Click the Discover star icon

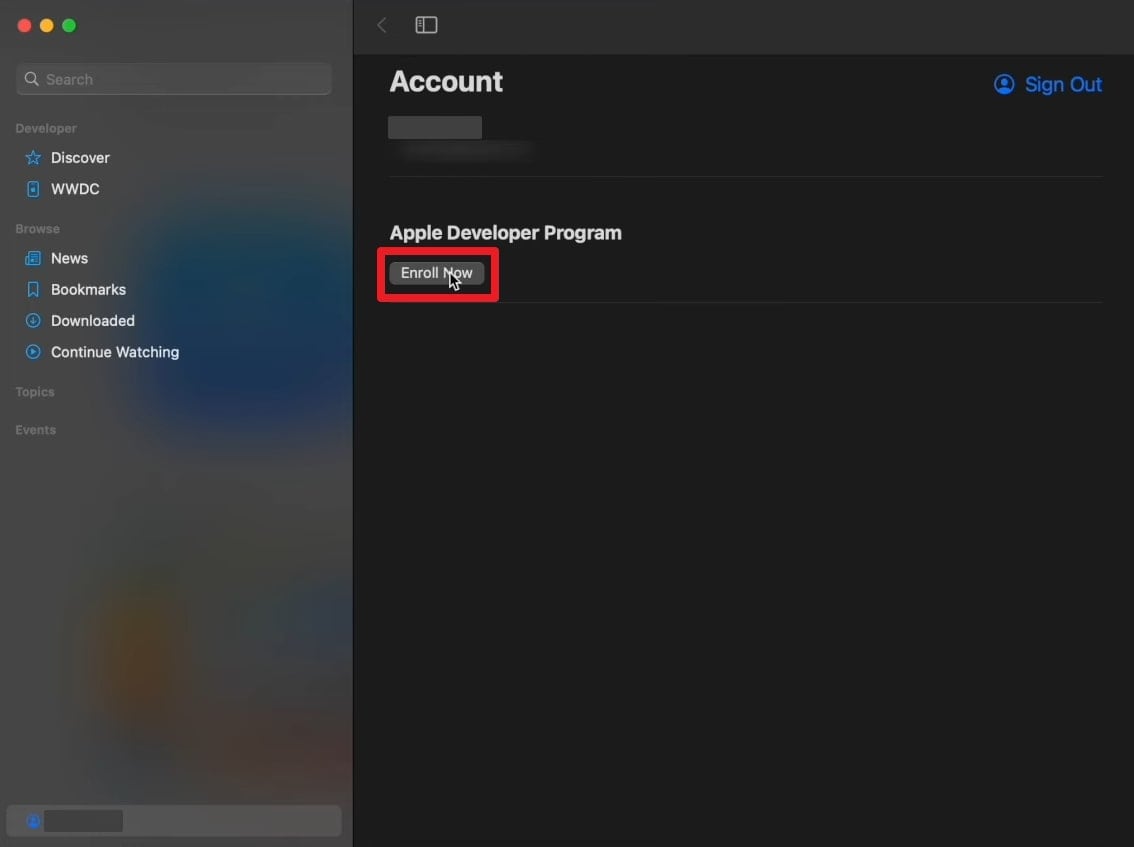[33, 158]
